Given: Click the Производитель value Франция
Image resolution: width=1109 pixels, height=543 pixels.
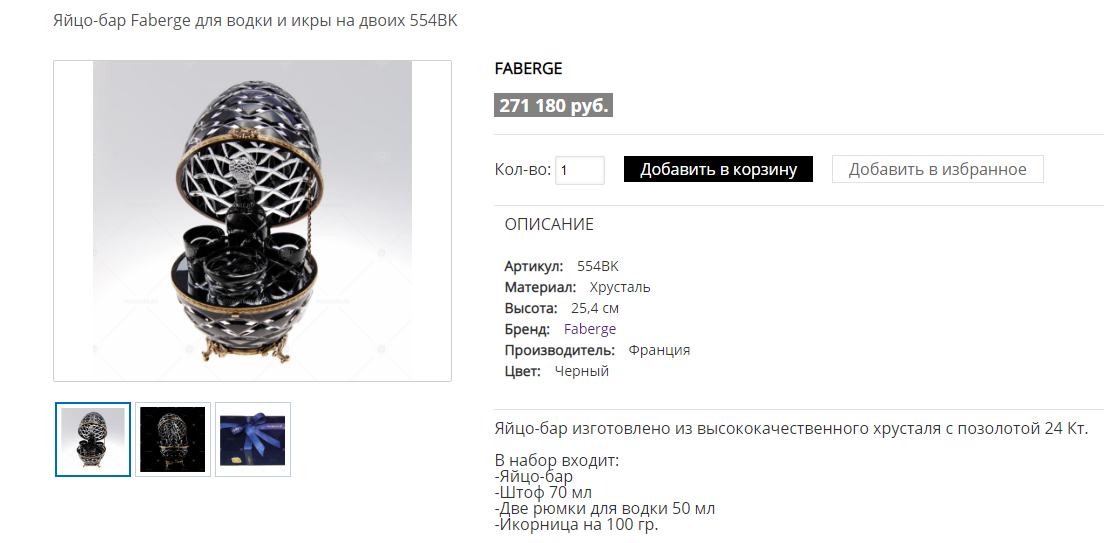Looking at the screenshot, I should pos(659,351).
